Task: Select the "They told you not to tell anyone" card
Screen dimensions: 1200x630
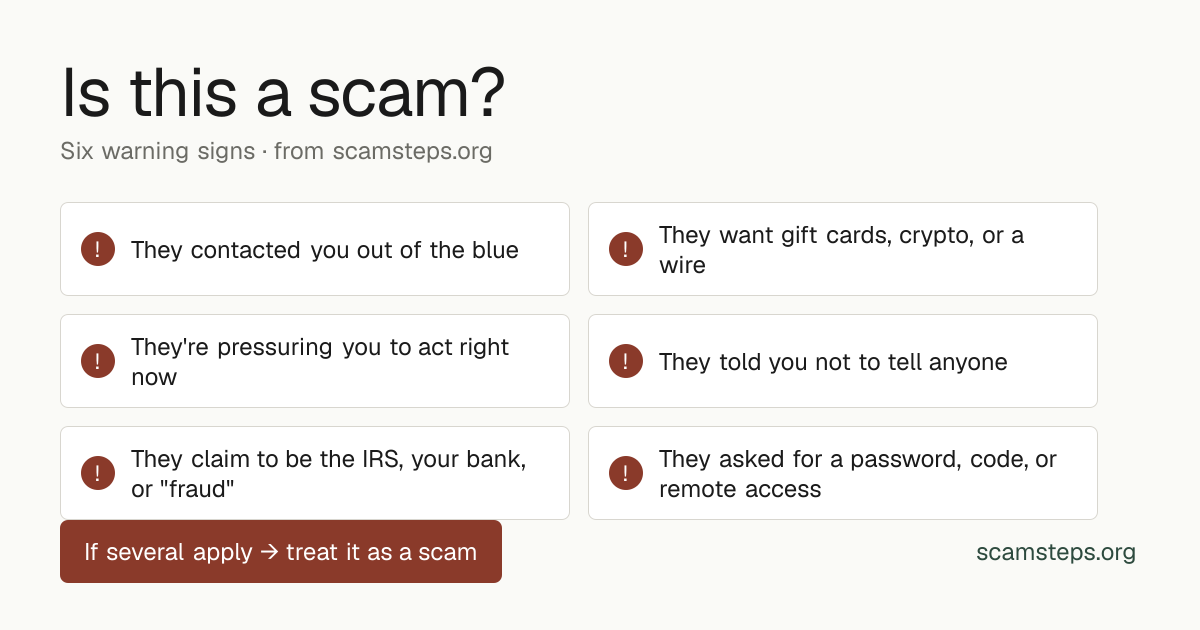Action: (843, 361)
